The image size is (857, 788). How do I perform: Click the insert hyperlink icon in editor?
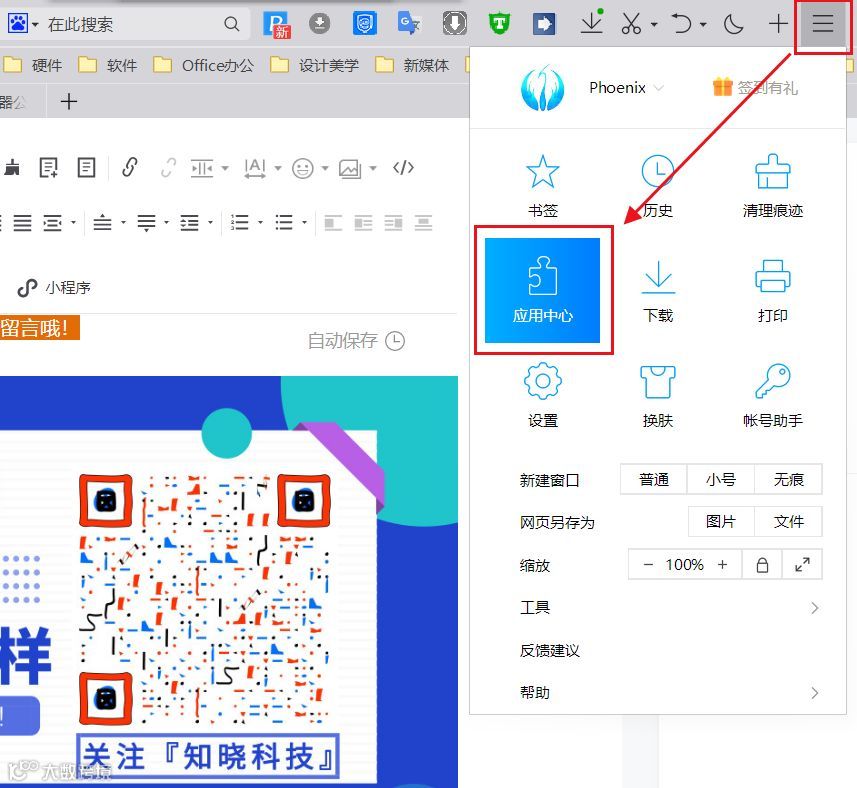coord(130,167)
